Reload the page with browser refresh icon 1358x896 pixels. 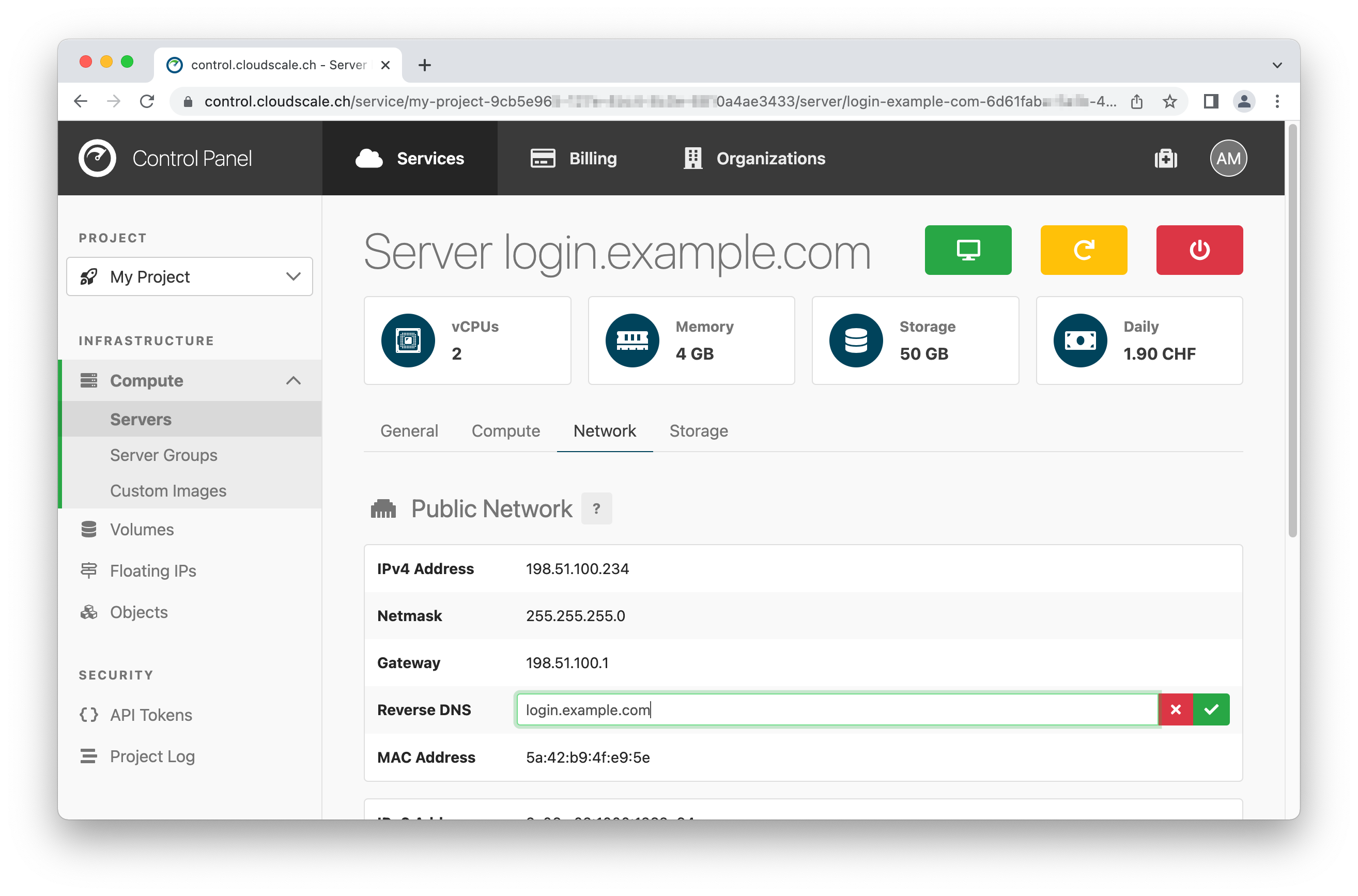coord(147,102)
